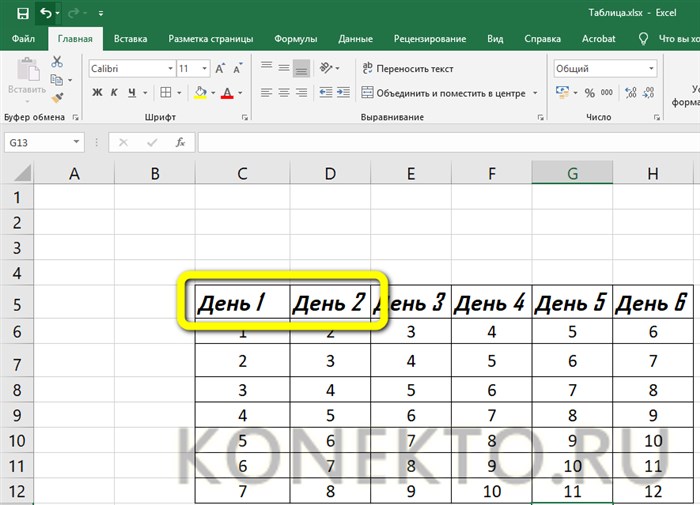Decrease font size with the small A
The image size is (700, 505).
pos(238,68)
